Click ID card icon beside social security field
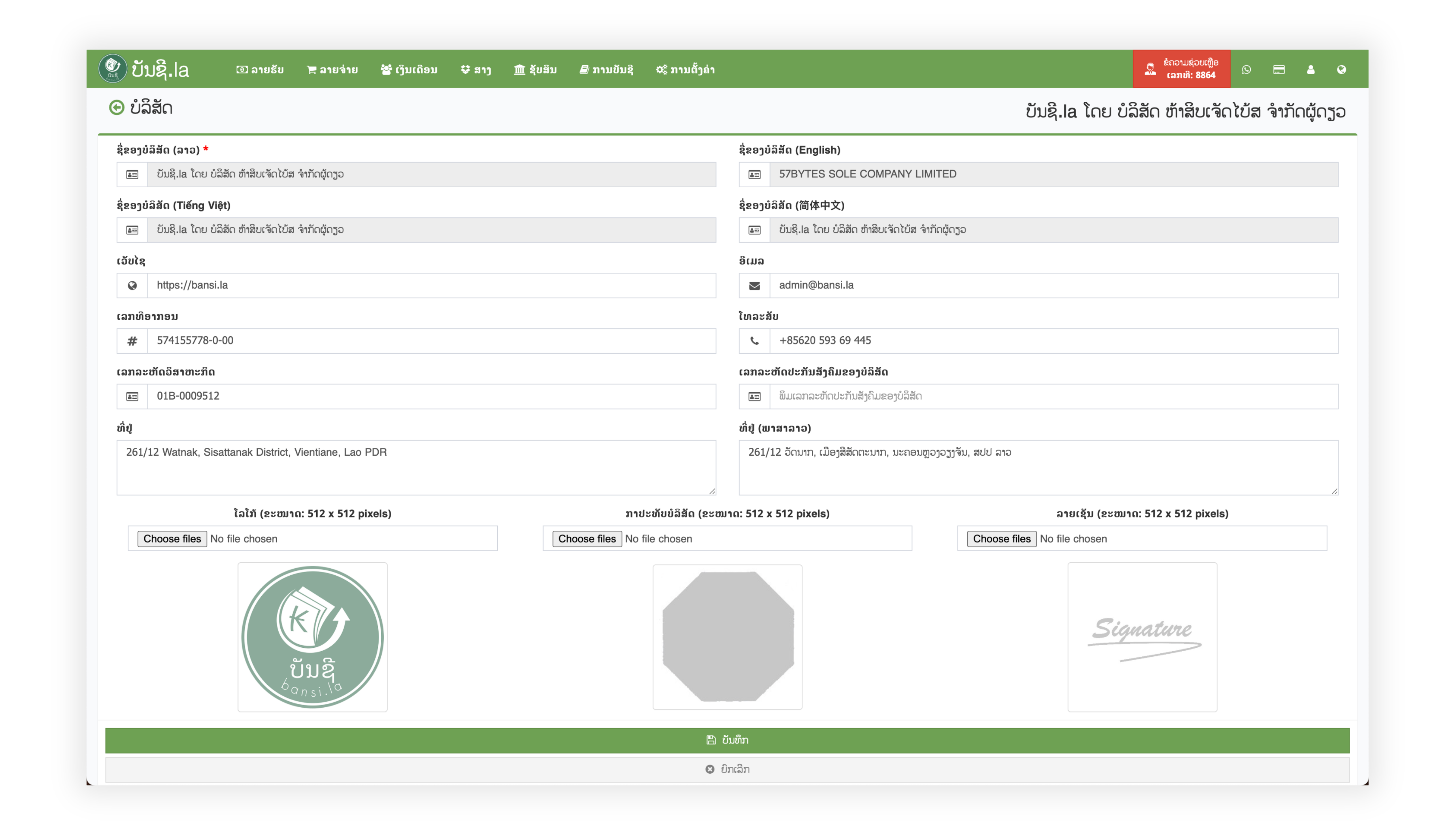The width and height of the screenshot is (1456, 835). (x=754, y=396)
